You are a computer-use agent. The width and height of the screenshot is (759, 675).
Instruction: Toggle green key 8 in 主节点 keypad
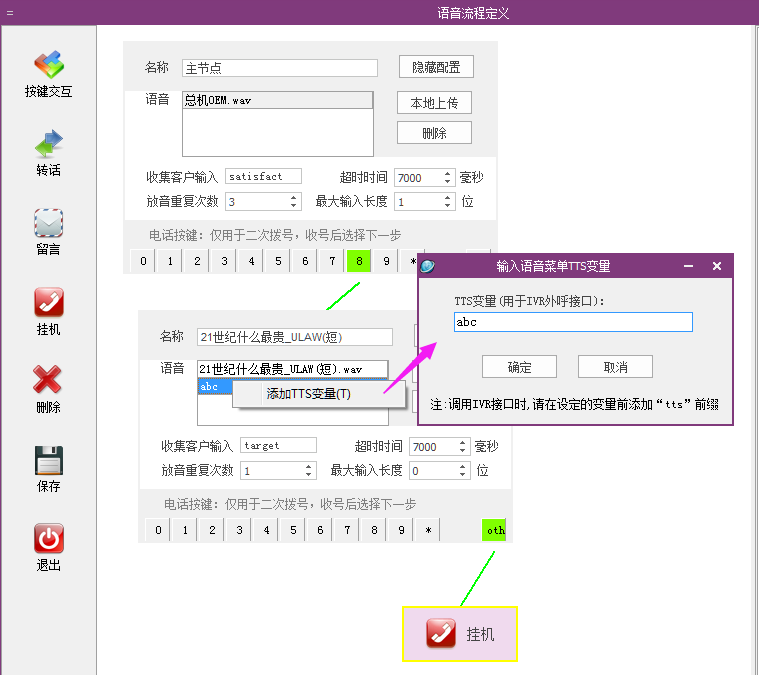pyautogui.click(x=358, y=261)
